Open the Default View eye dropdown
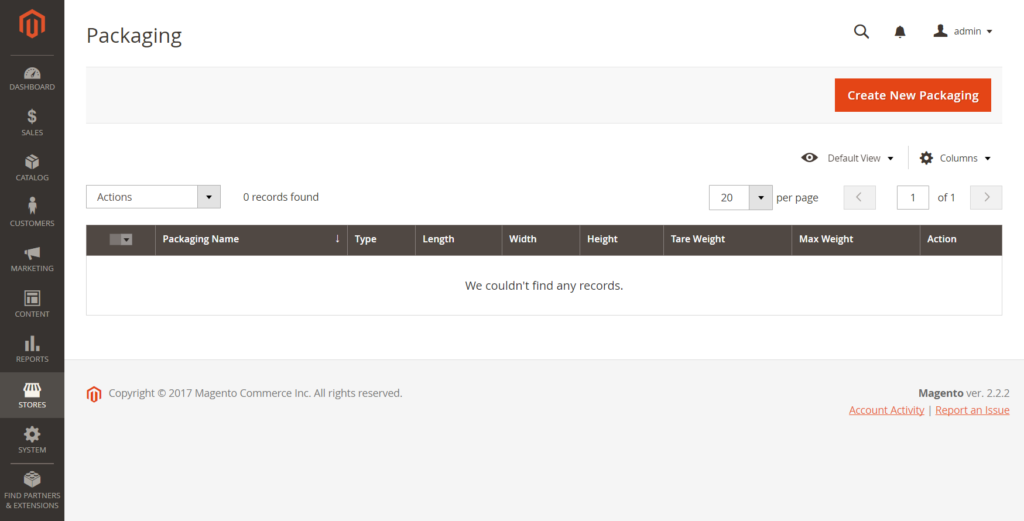Viewport: 1024px width, 521px height. click(x=848, y=158)
